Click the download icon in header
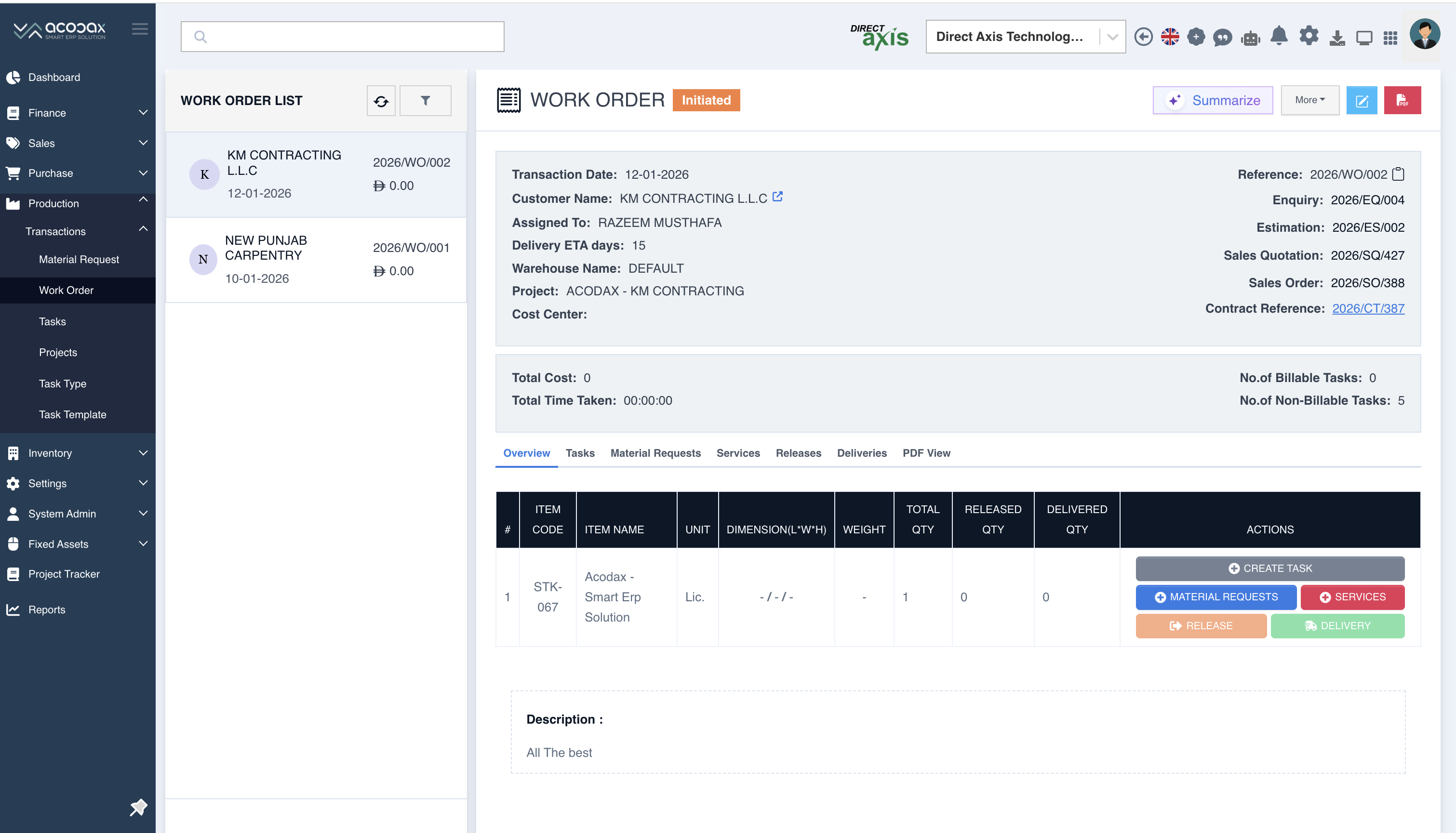This screenshot has width=1456, height=833. (1337, 38)
